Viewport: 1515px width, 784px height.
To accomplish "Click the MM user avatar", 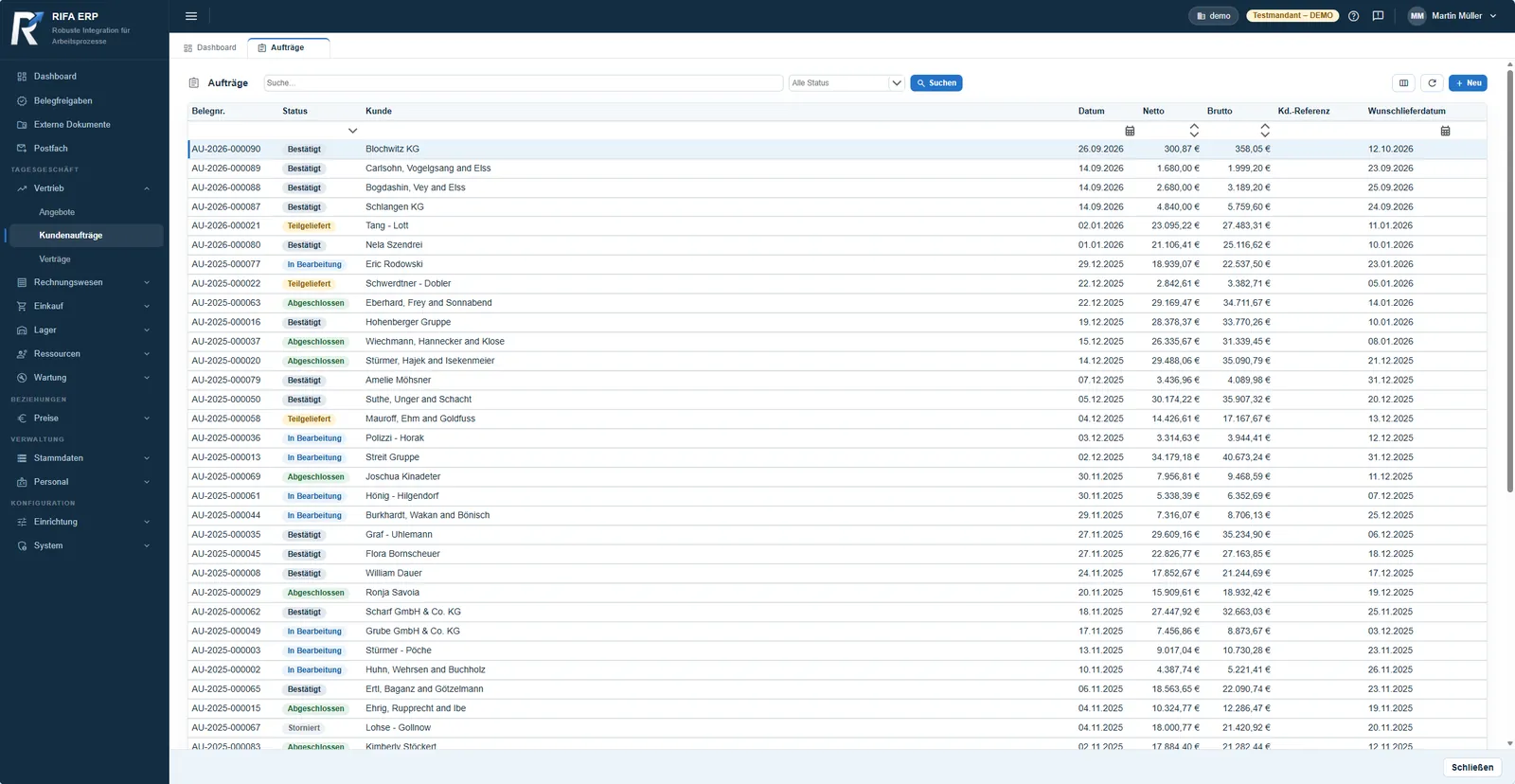I will point(1417,16).
